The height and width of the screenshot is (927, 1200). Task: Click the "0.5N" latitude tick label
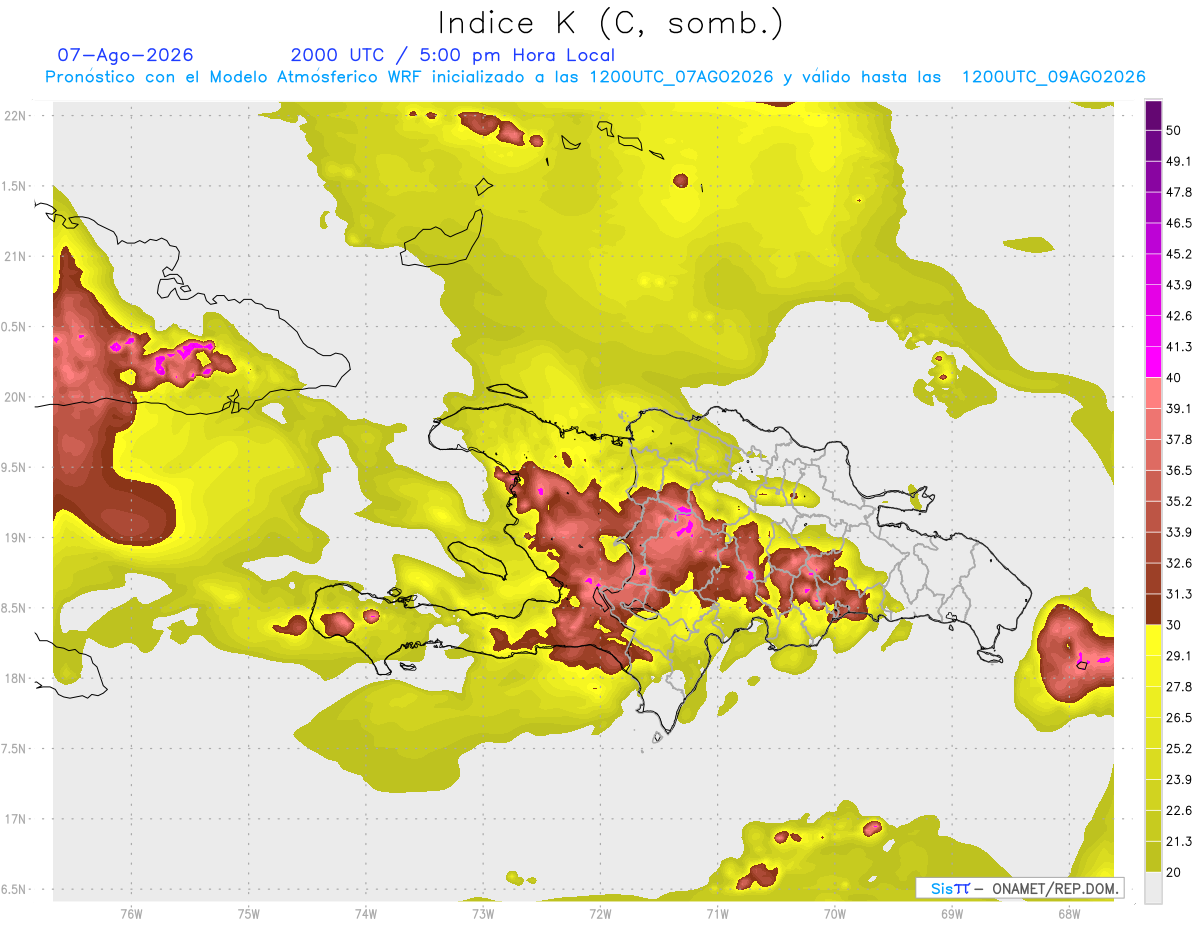click(x=13, y=327)
